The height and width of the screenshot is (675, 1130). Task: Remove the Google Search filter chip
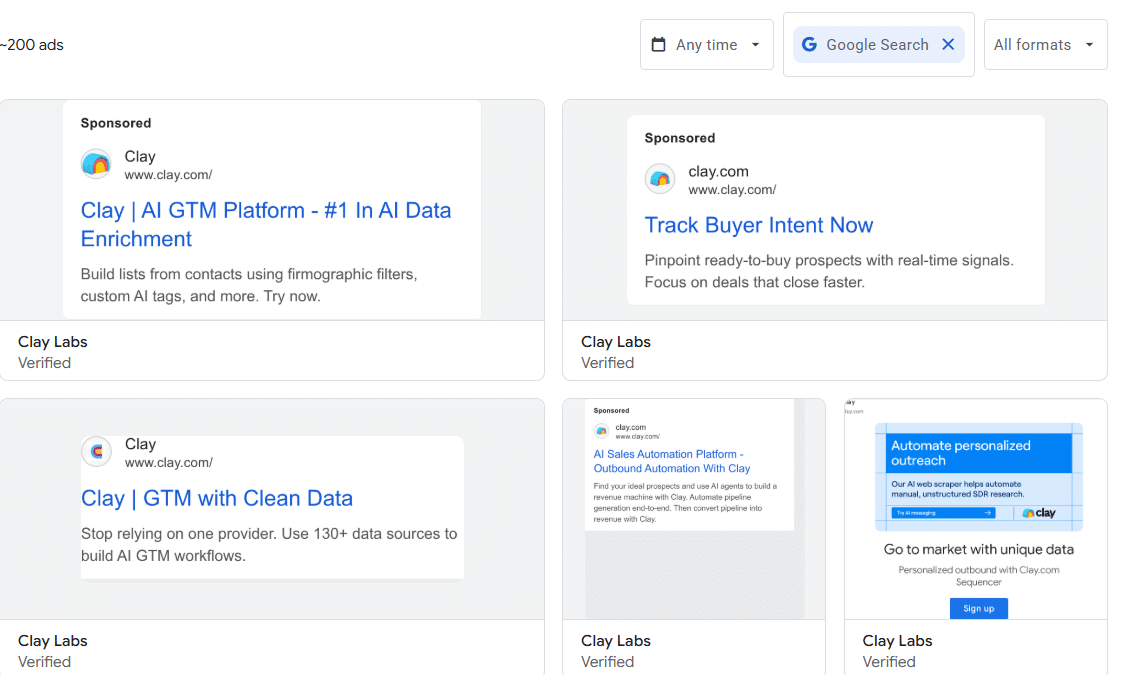[x=948, y=44]
